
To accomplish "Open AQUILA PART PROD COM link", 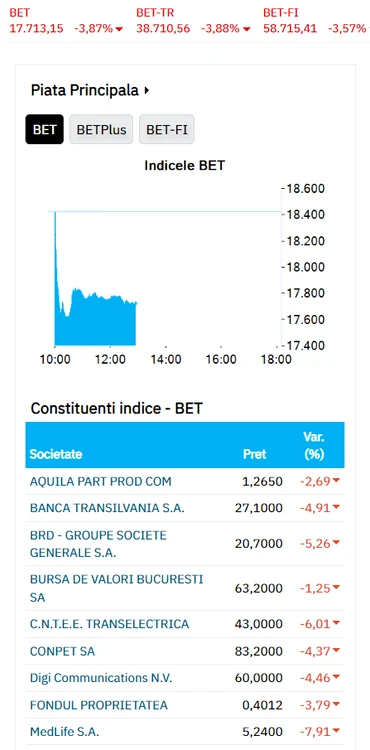I will click(100, 481).
